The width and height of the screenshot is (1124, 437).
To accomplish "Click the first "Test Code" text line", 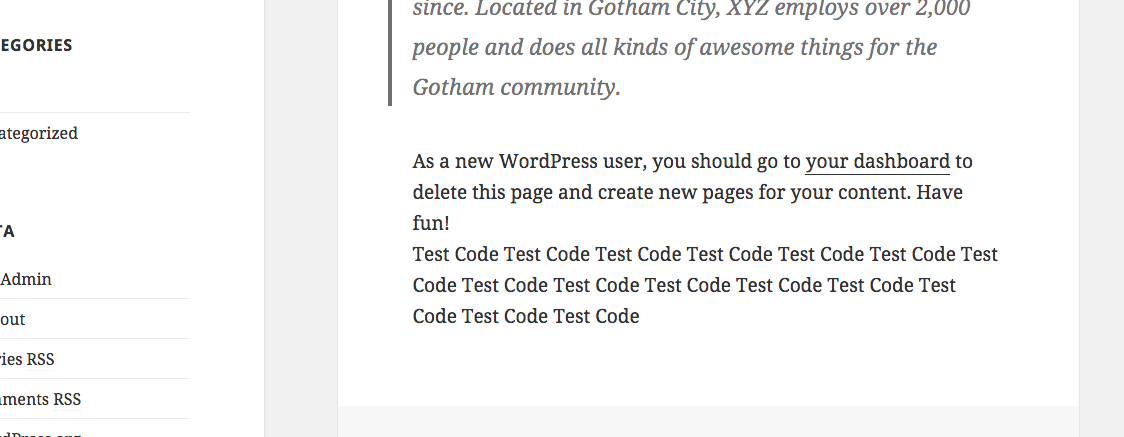I will point(704,255).
